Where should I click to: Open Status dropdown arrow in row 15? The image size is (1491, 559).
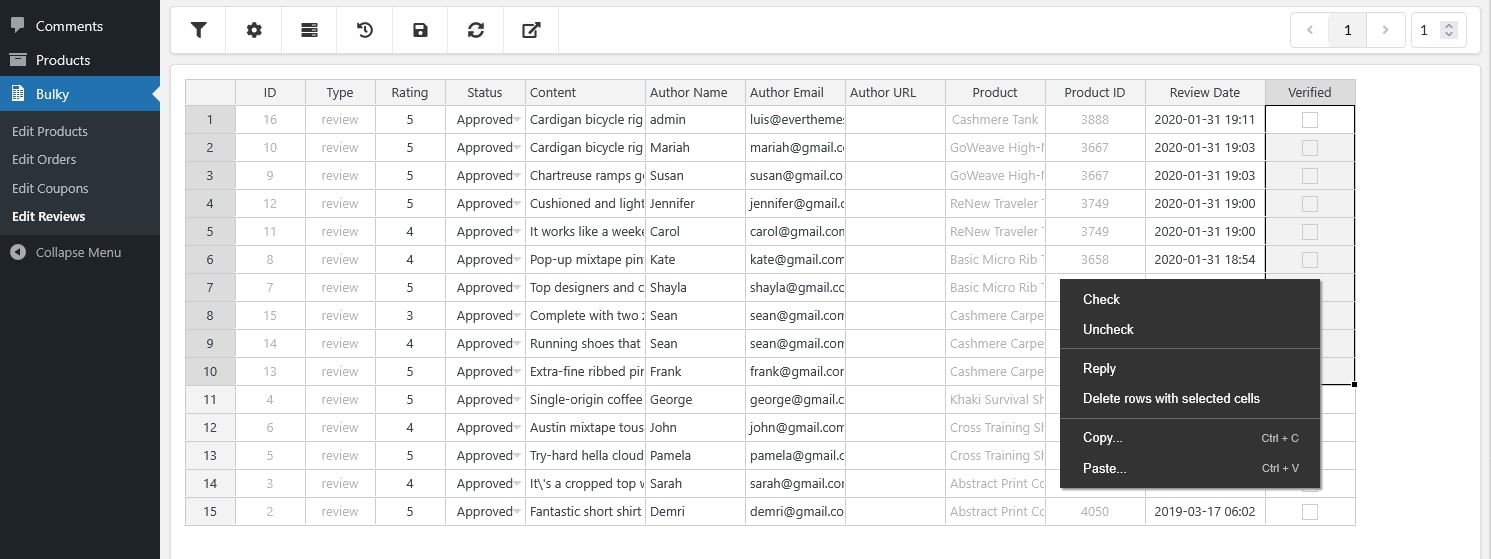[x=517, y=512]
